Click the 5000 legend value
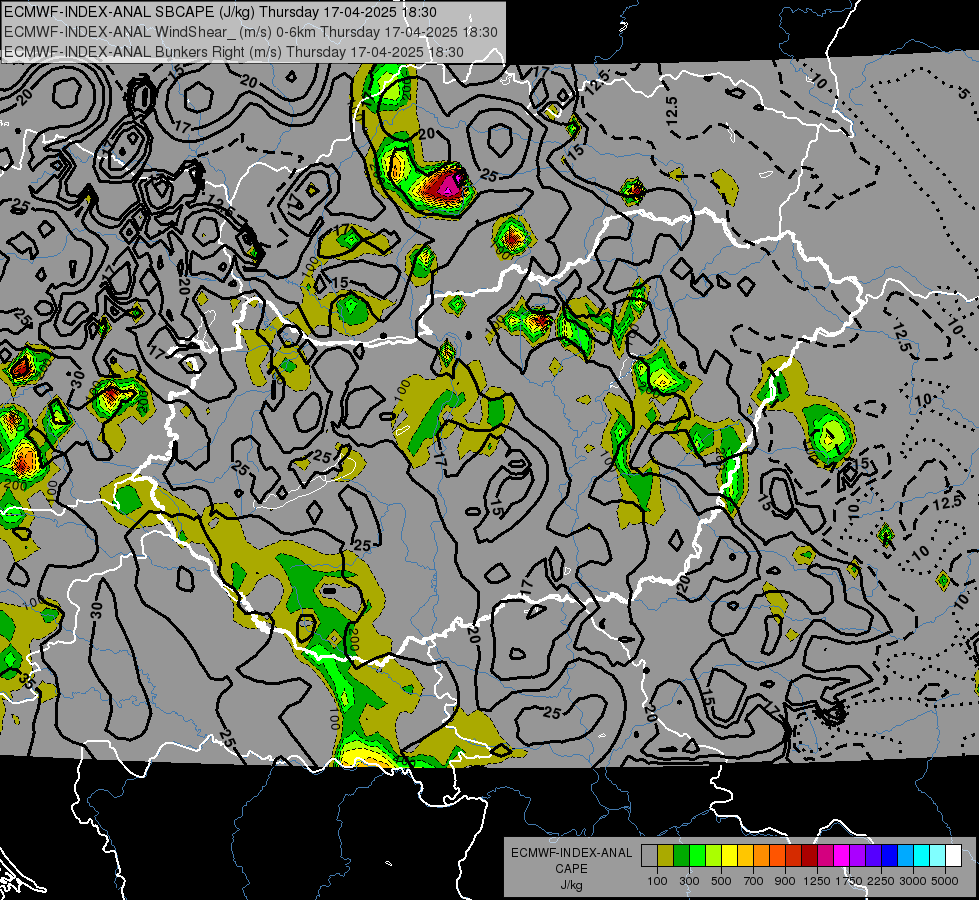This screenshot has height=900, width=979. pyautogui.click(x=945, y=881)
